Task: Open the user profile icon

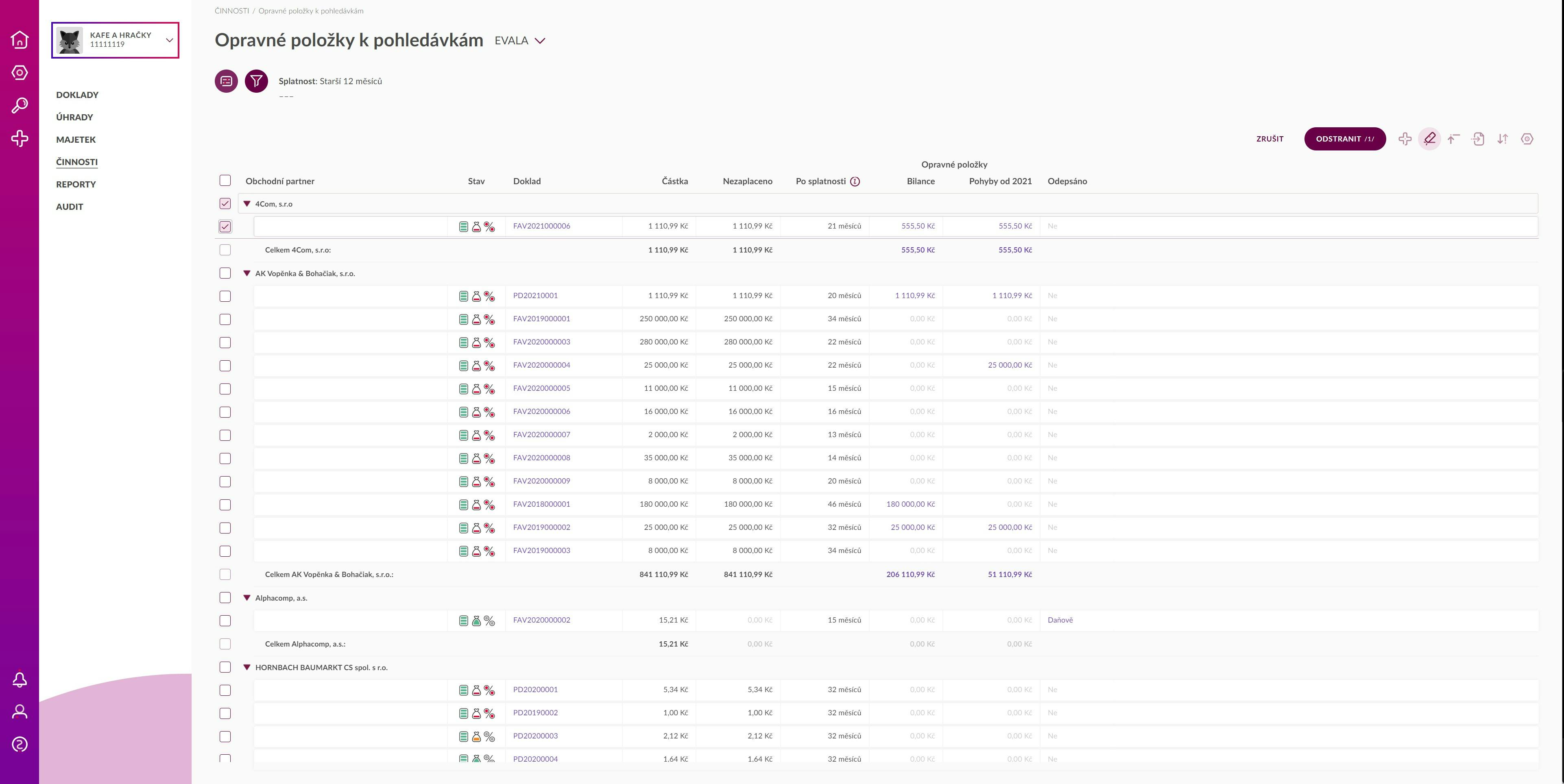Action: [20, 711]
